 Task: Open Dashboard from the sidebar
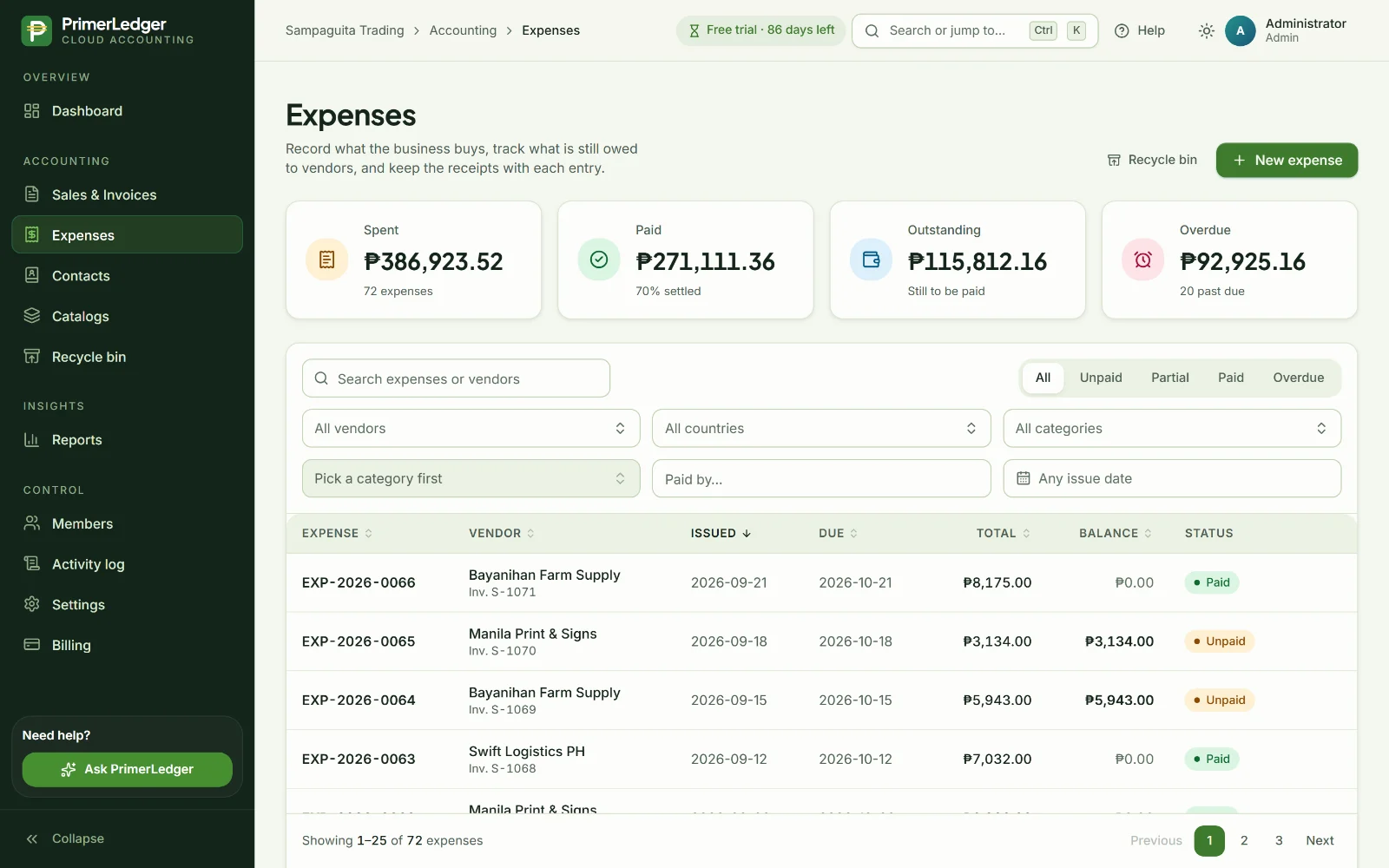pos(127,111)
